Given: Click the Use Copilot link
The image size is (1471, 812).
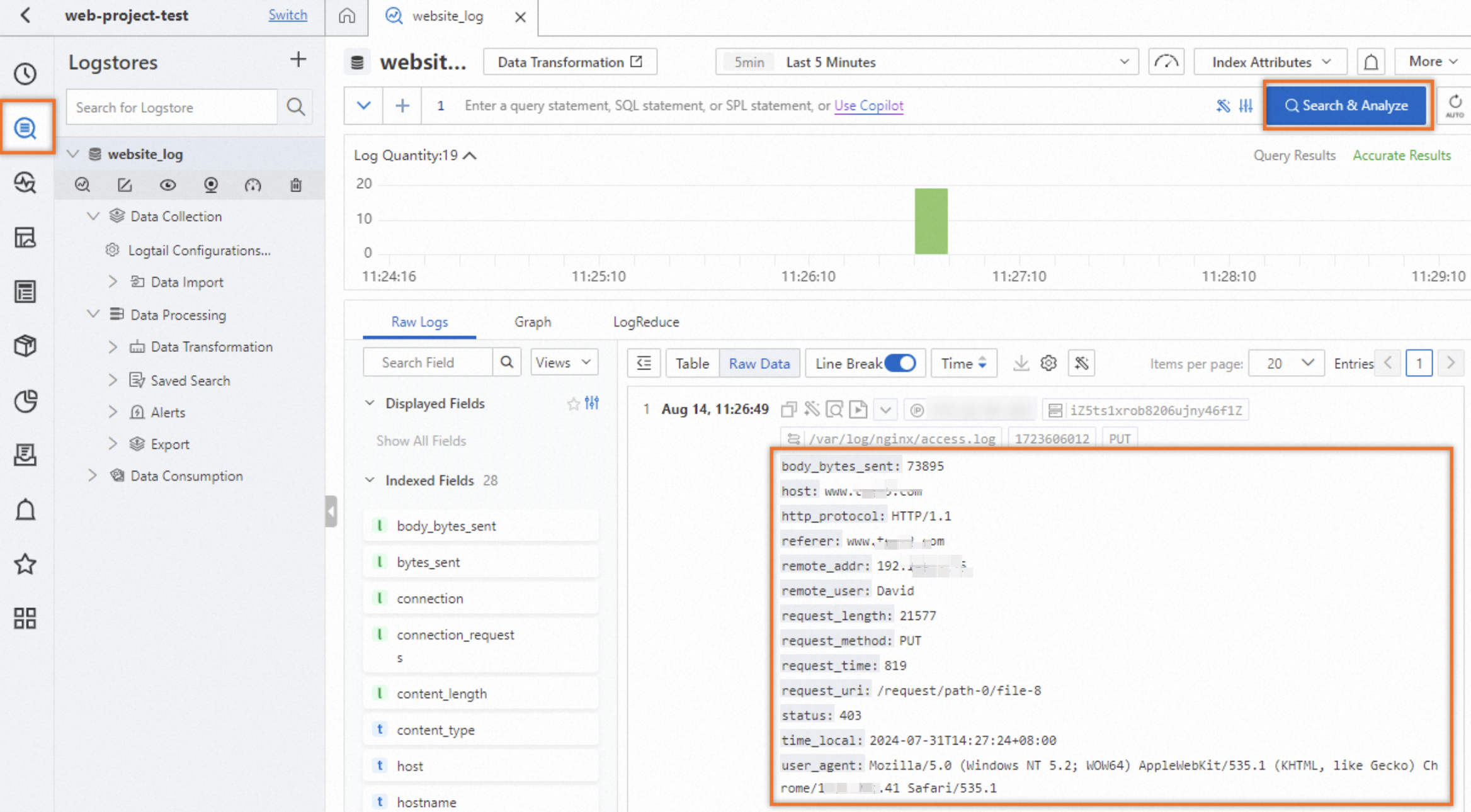Looking at the screenshot, I should 868,105.
